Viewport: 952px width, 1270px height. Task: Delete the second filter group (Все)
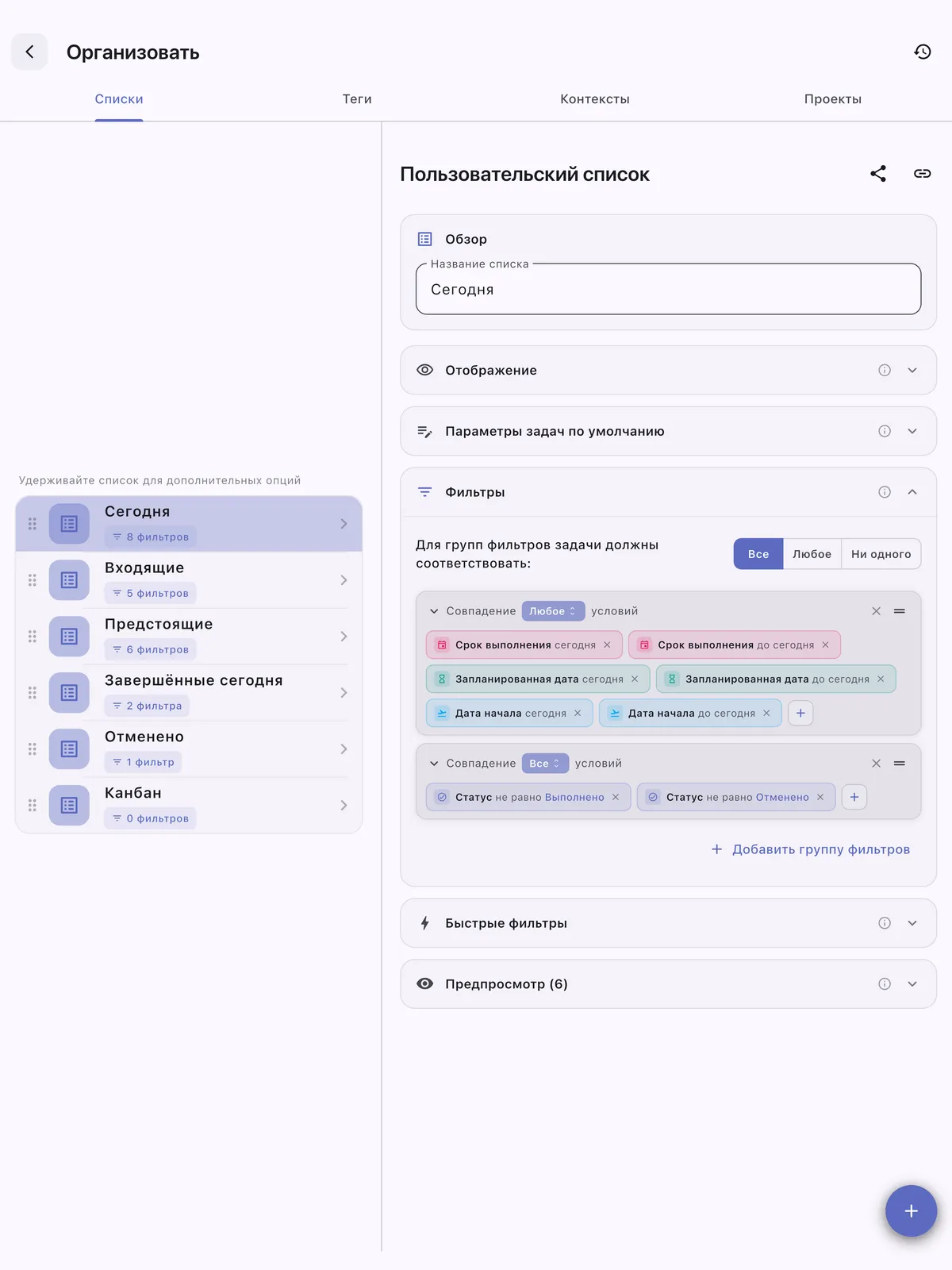coord(877,764)
